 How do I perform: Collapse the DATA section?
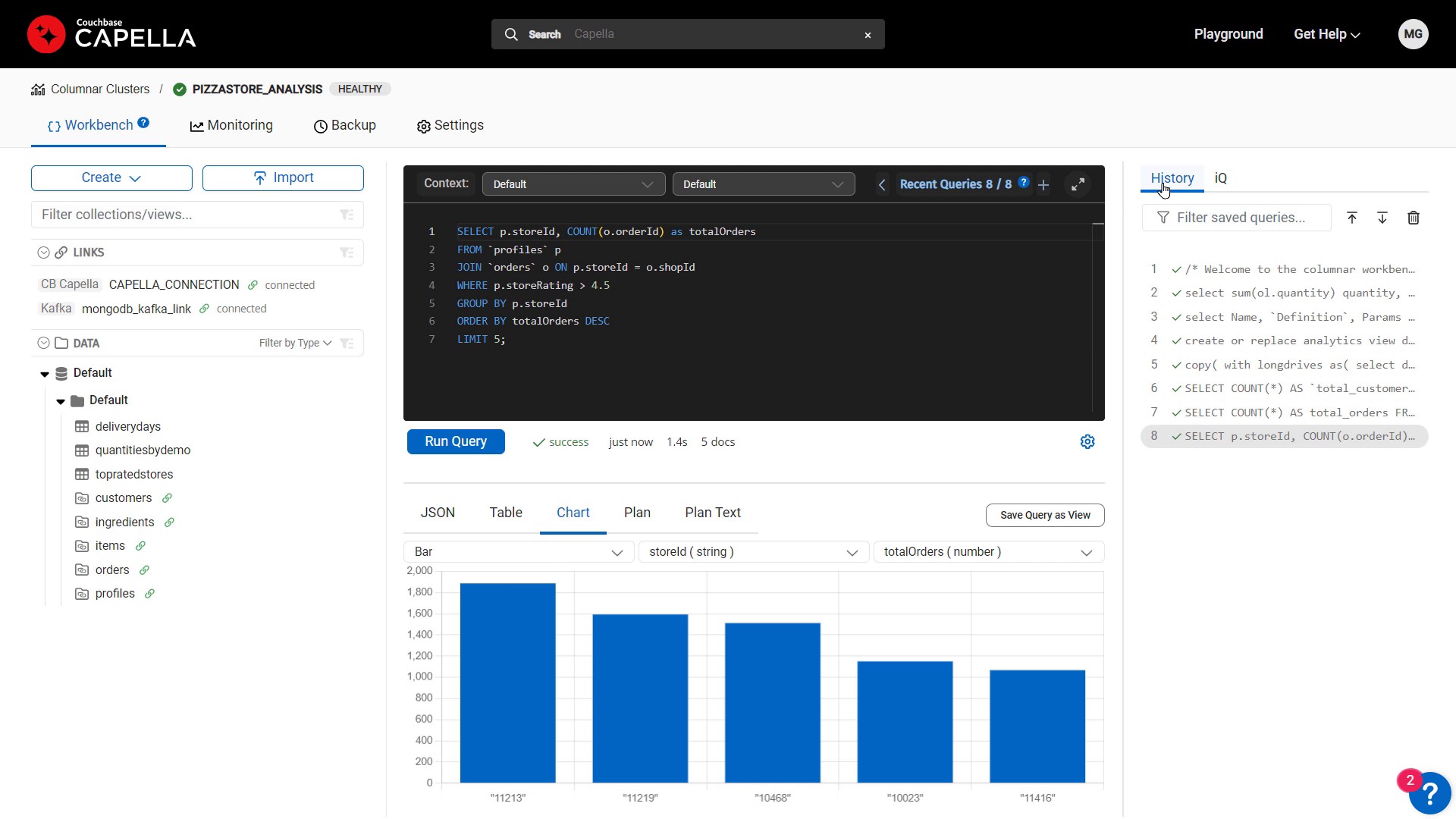tap(43, 343)
